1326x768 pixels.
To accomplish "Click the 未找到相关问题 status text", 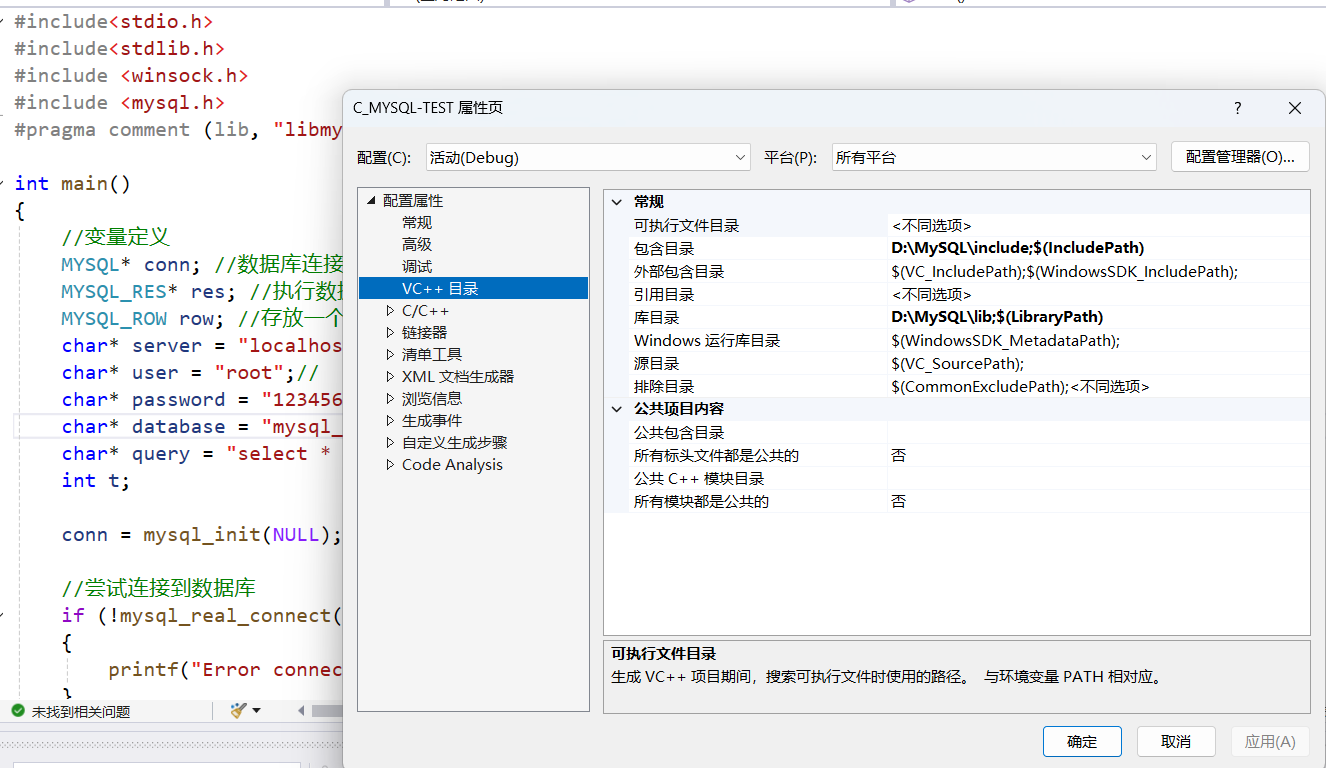I will coord(81,712).
